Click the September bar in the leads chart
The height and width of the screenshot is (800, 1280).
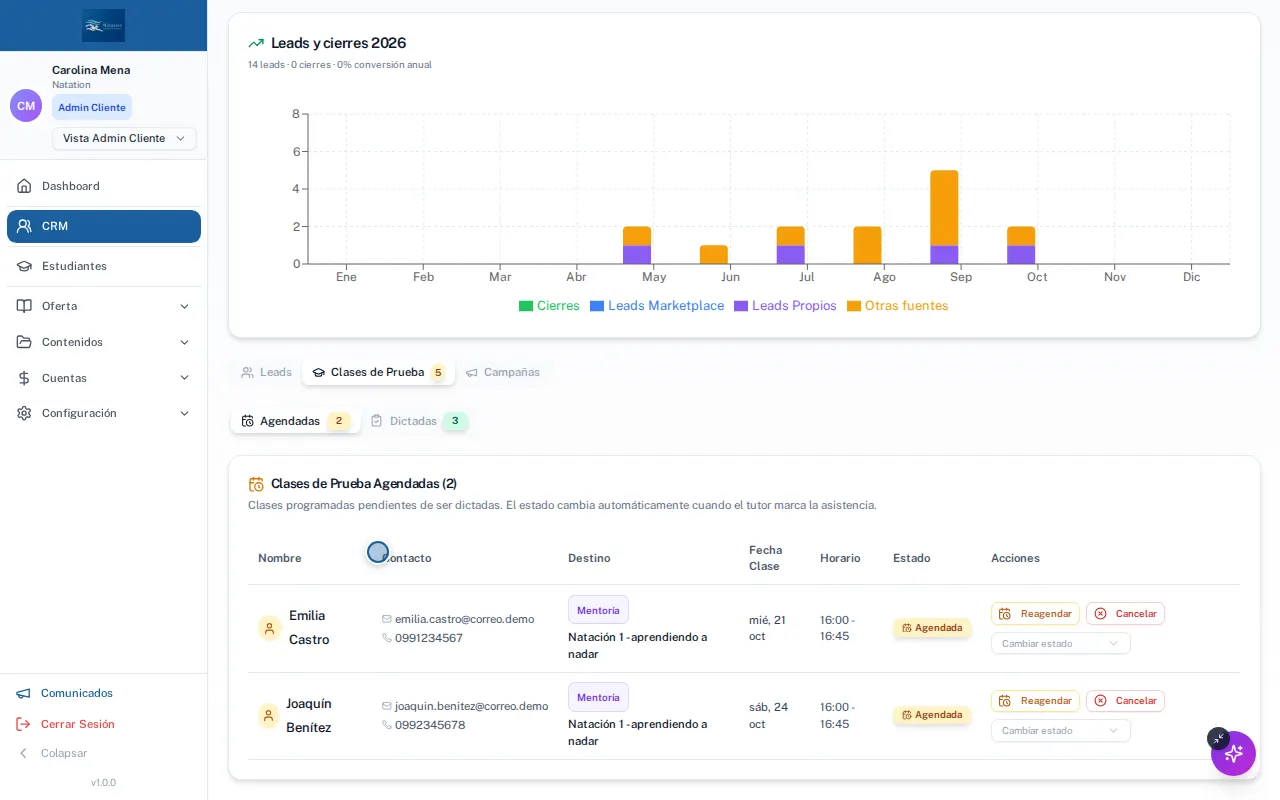click(x=944, y=217)
